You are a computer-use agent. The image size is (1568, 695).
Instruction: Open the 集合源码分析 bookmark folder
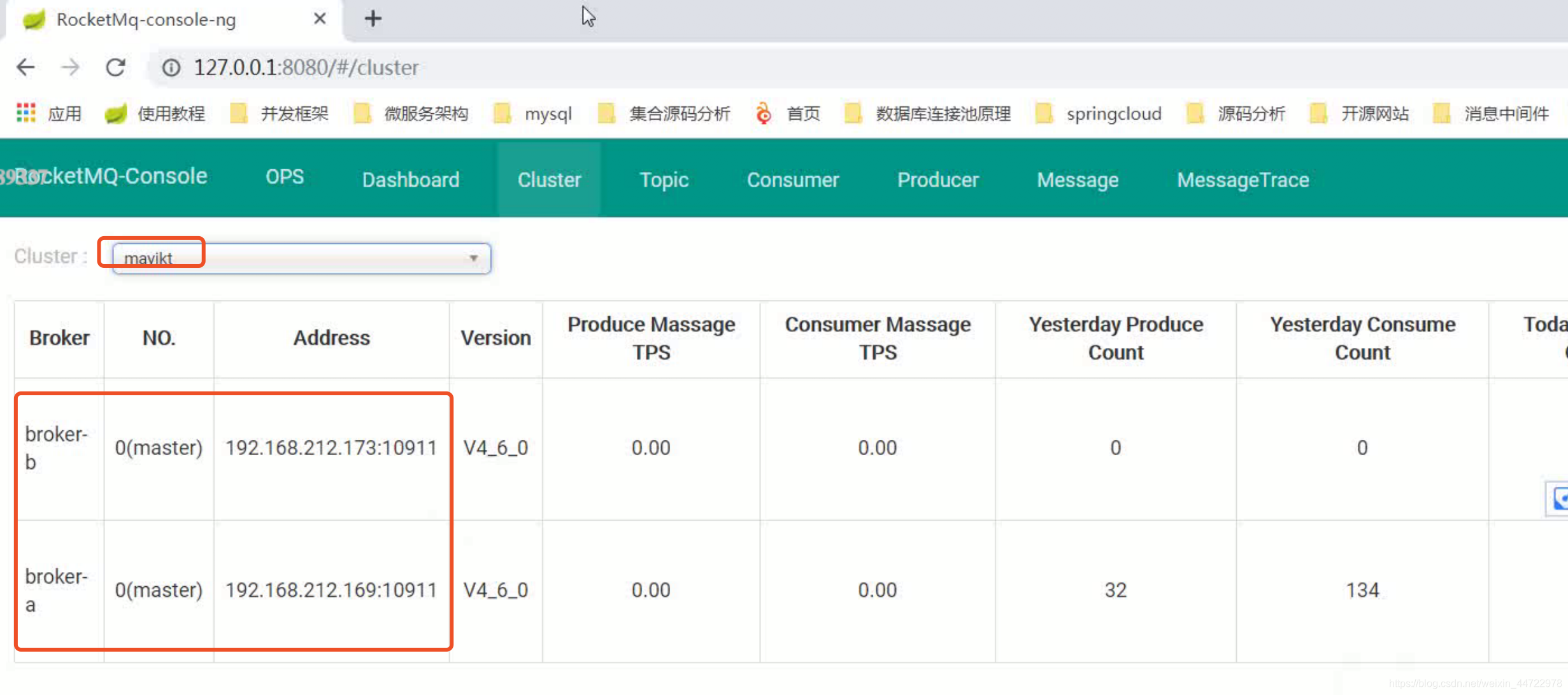pyautogui.click(x=664, y=113)
